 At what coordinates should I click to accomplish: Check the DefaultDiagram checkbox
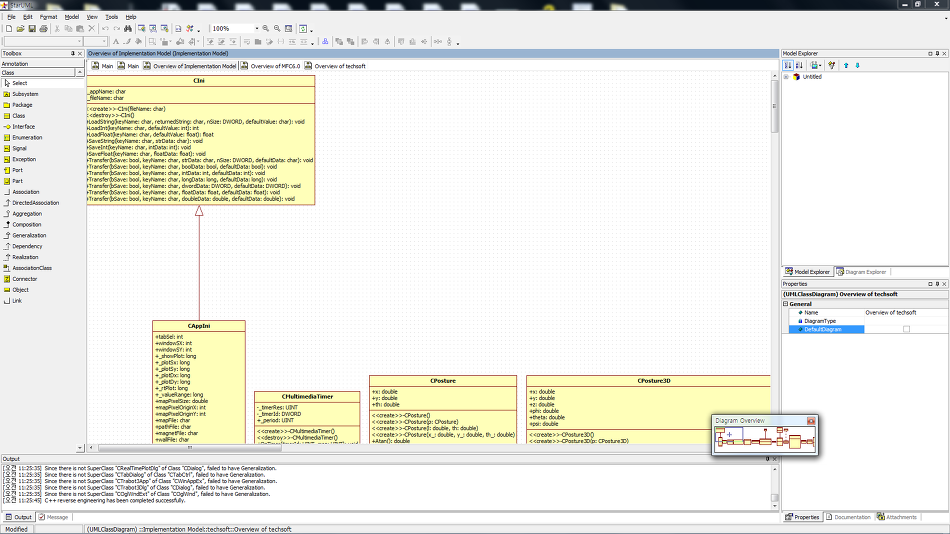click(x=906, y=329)
